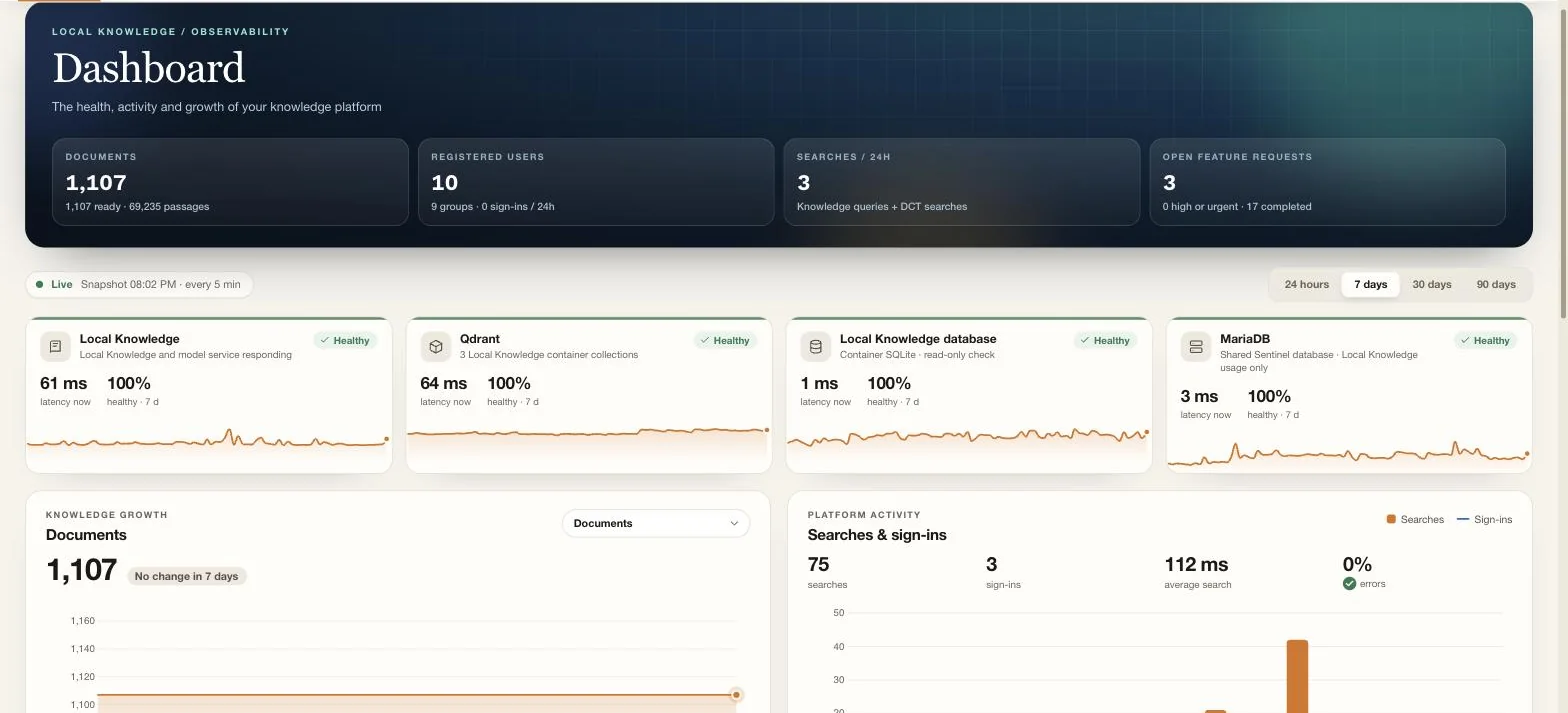1568x713 pixels.
Task: Click '1,107 ready · 69,235 passages' text
Action: (x=138, y=206)
